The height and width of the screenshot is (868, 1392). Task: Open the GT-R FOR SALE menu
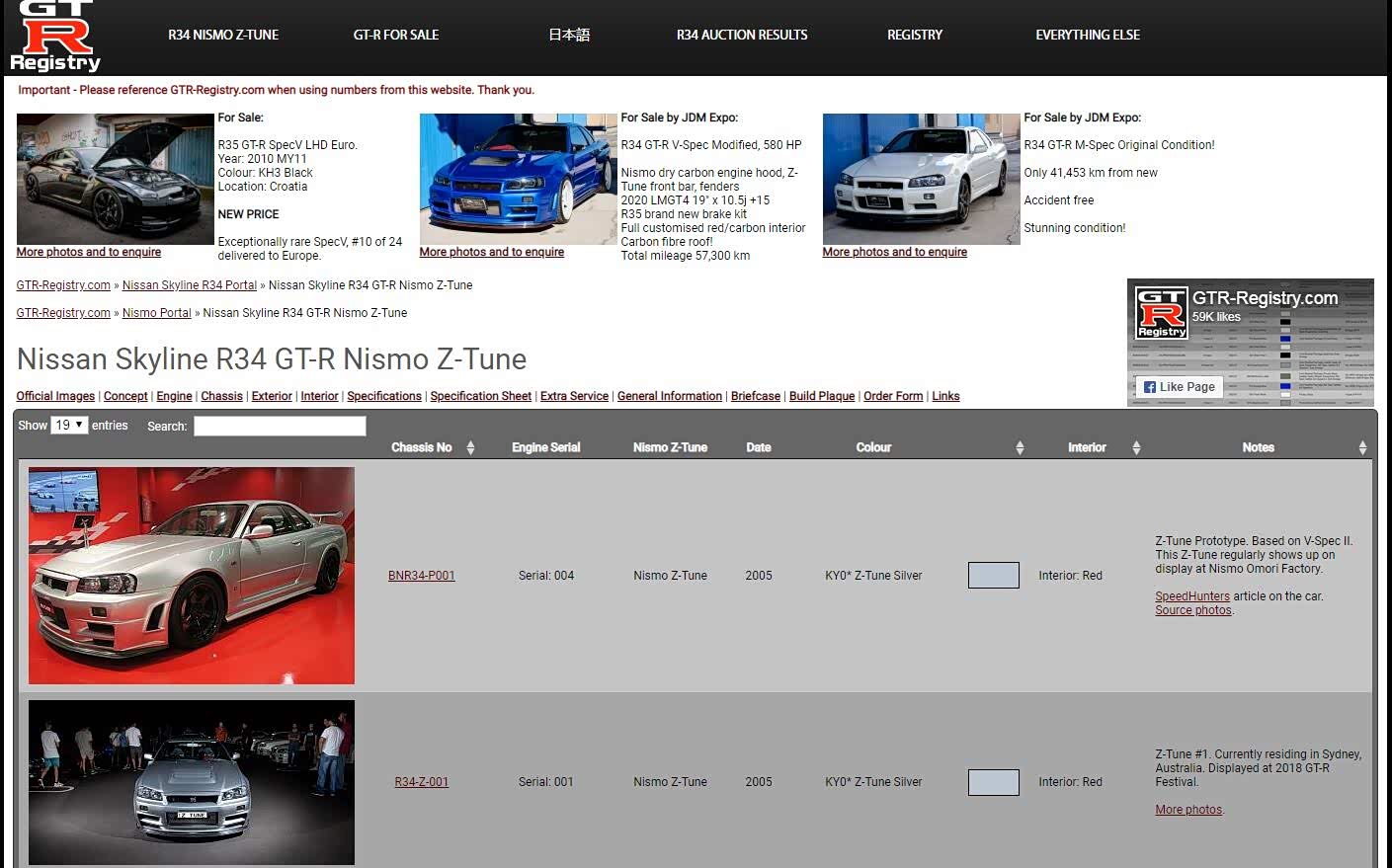tap(396, 35)
